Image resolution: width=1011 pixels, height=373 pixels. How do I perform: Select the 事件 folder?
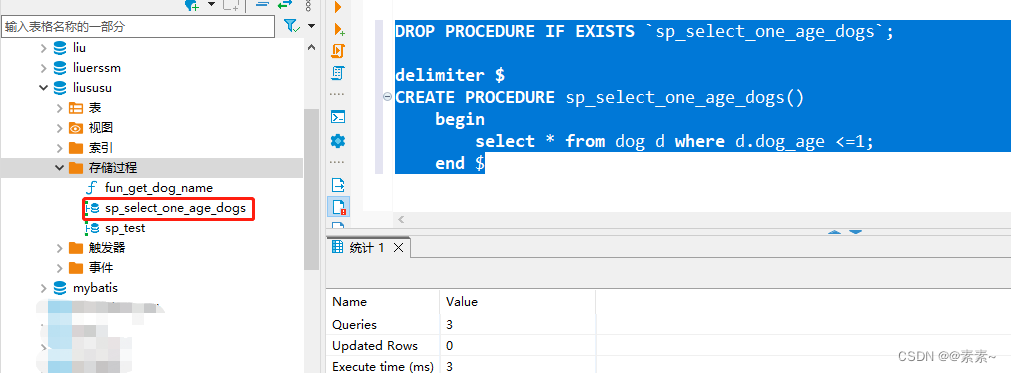tap(101, 267)
